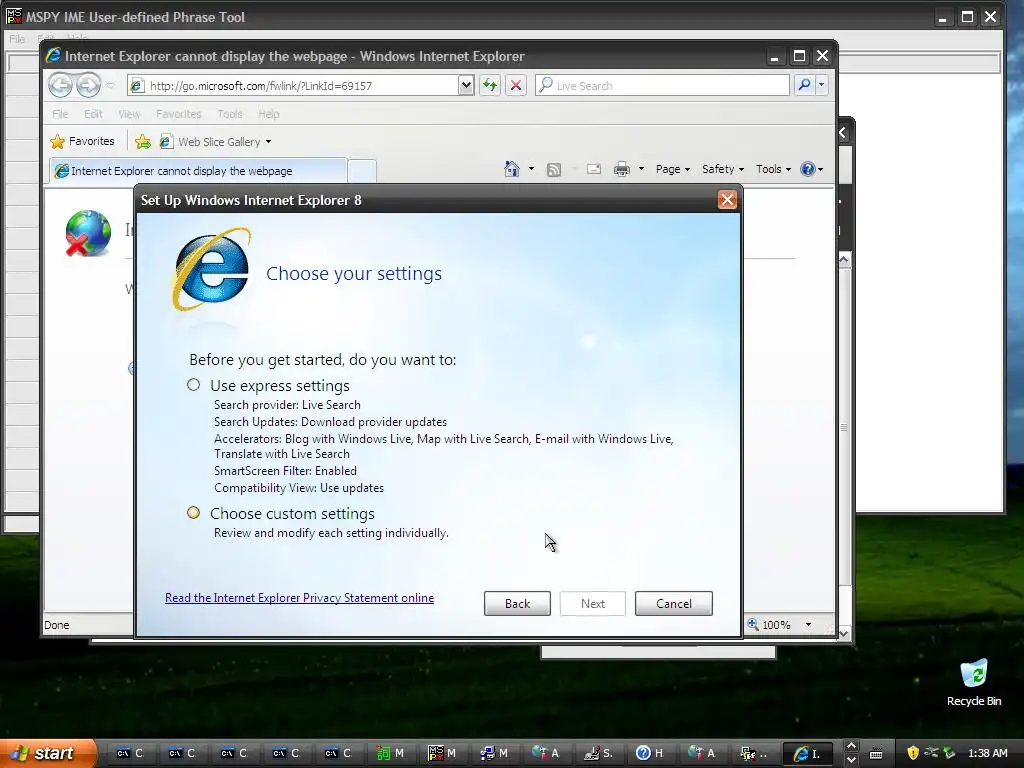Viewport: 1024px width, 768px height.
Task: Click the Refresh page icon
Action: [490, 86]
